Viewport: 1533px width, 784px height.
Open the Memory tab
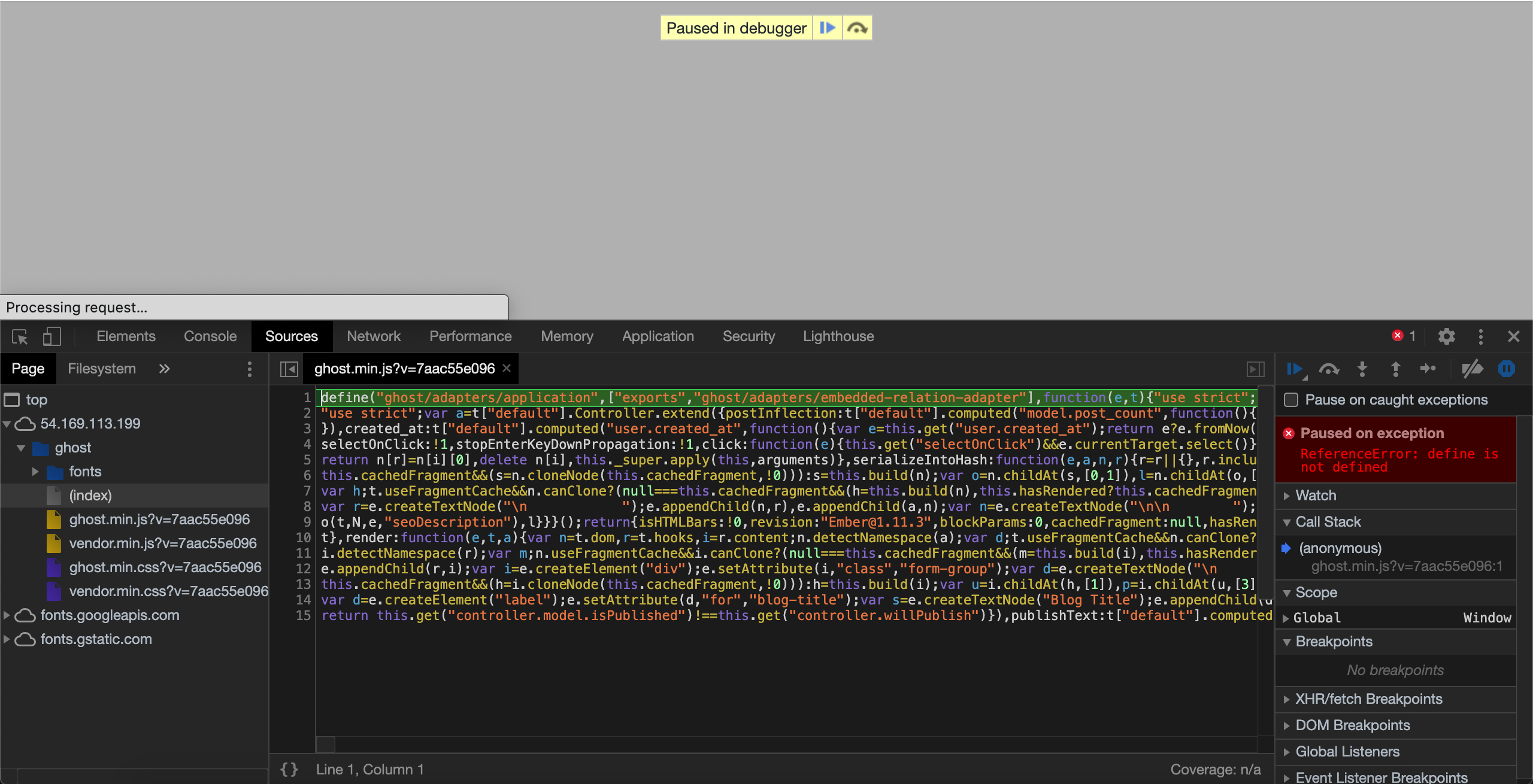pyautogui.click(x=567, y=336)
